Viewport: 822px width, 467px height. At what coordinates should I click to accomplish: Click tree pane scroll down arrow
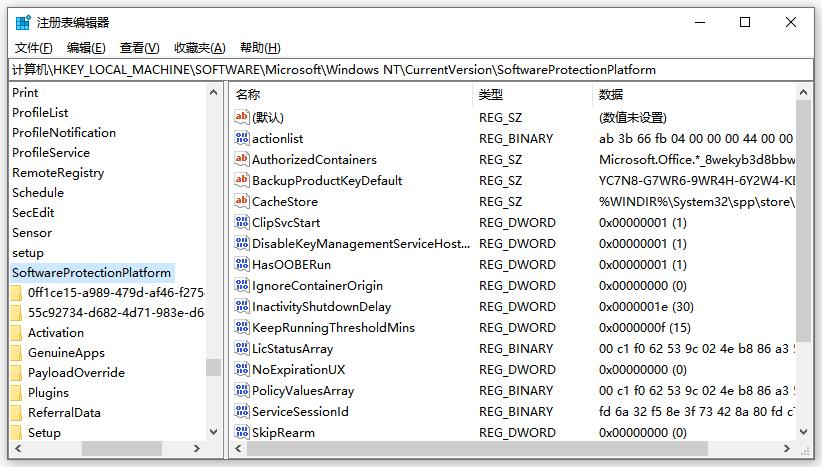click(x=213, y=432)
